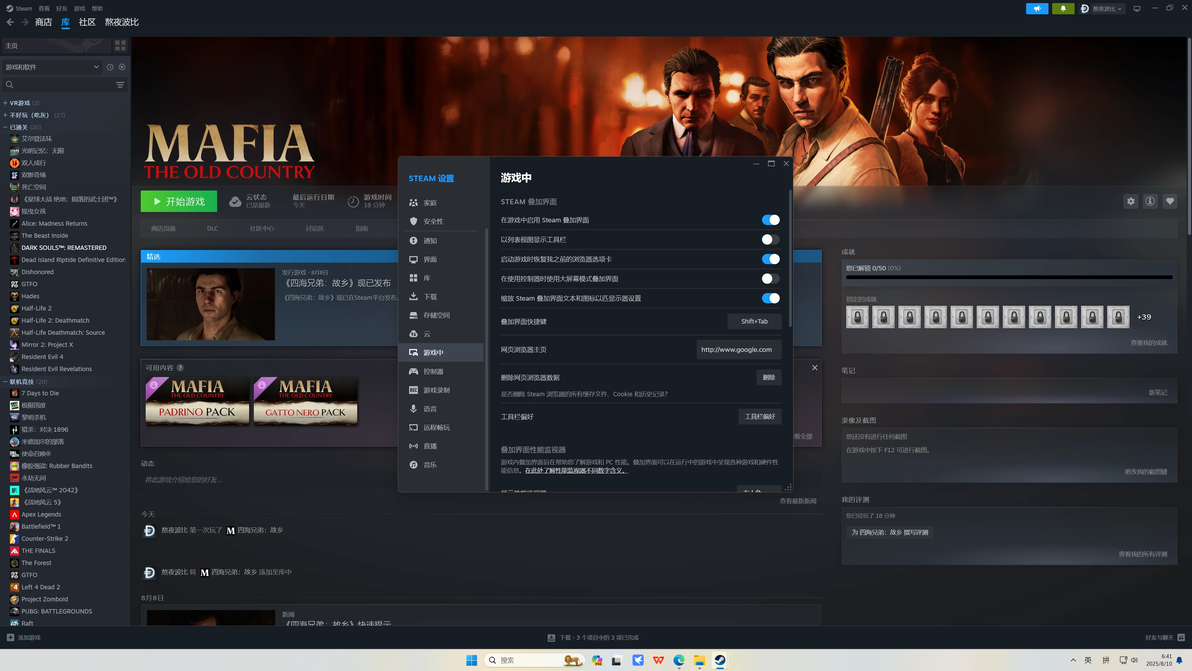This screenshot has height=671, width=1192.
Task: Add Mafia to favorites heart icon
Action: (x=1170, y=201)
